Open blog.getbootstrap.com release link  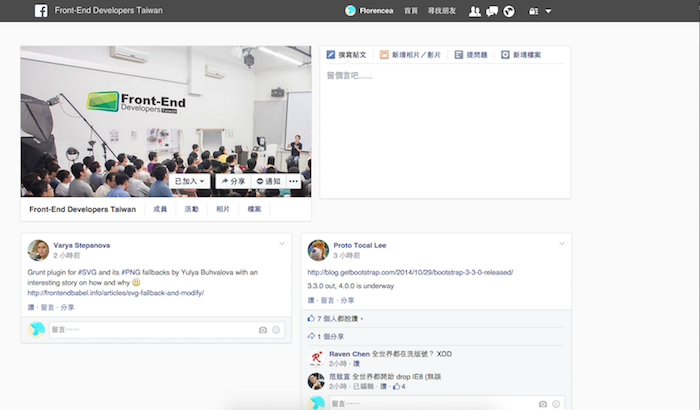click(x=410, y=272)
